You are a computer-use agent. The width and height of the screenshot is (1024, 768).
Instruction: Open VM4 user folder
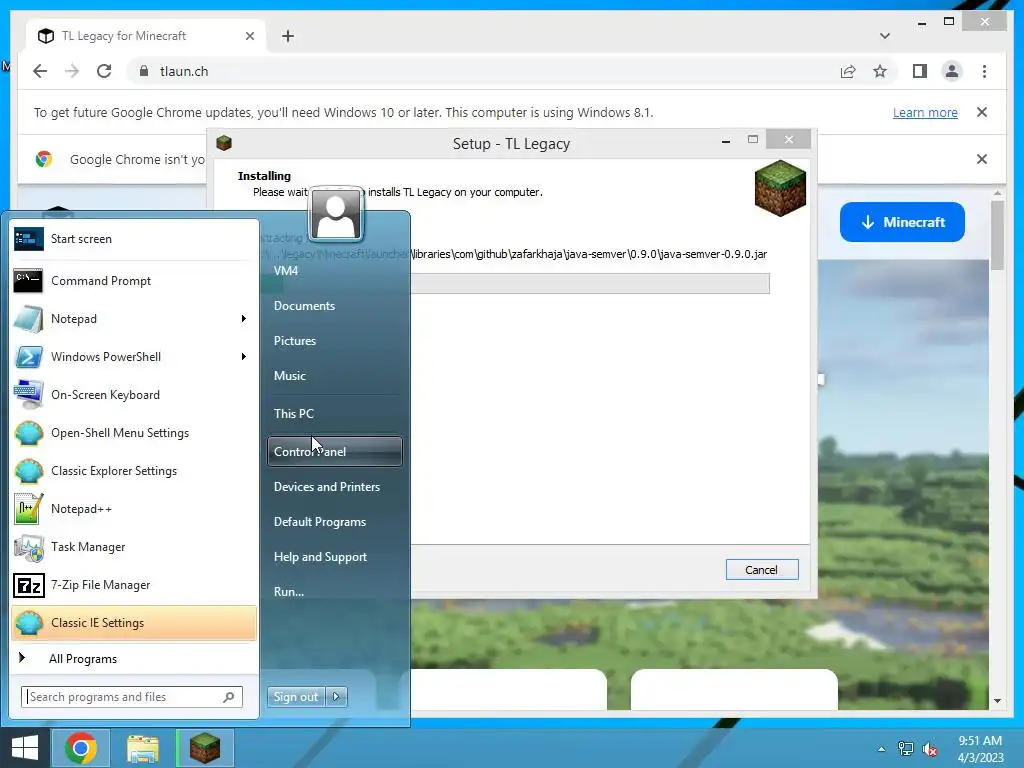(x=334, y=270)
